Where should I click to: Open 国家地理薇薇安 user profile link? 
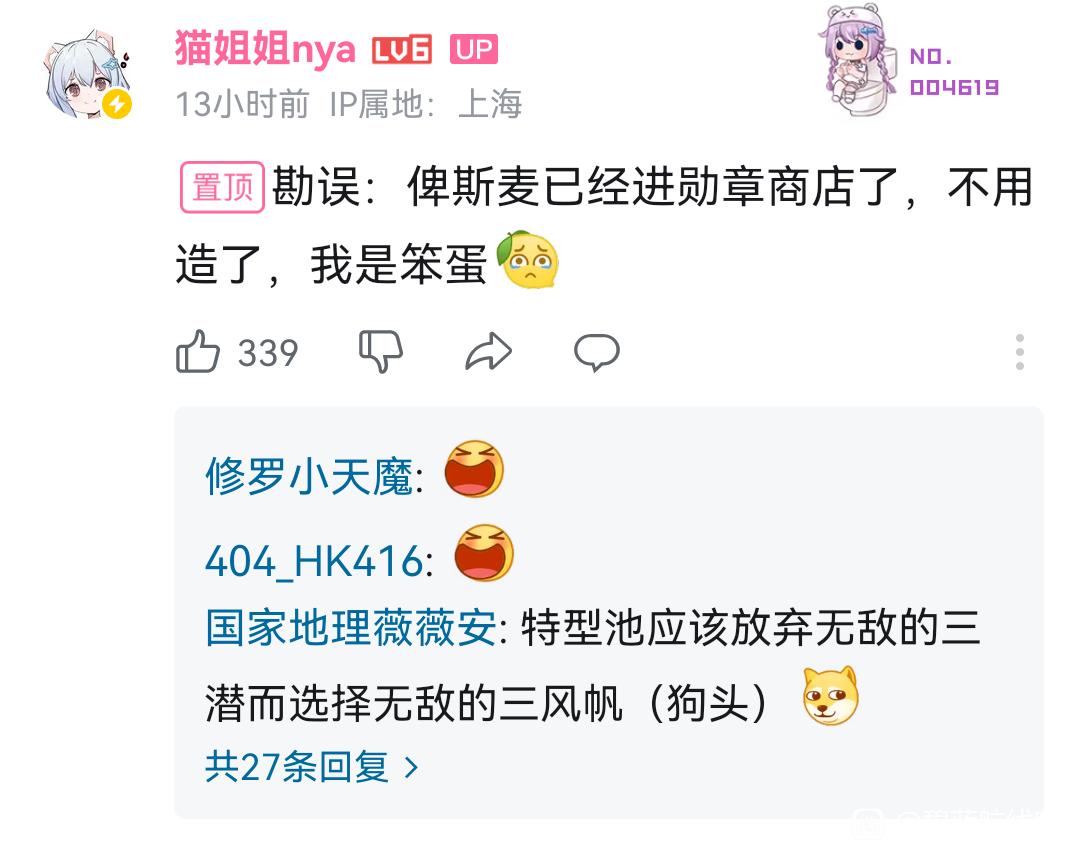click(351, 627)
